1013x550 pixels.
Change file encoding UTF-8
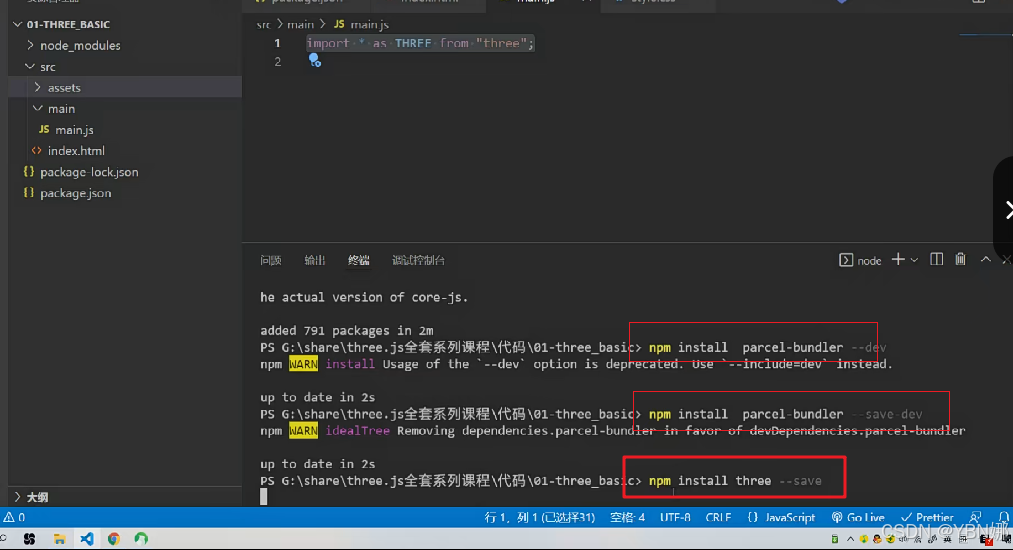tap(675, 518)
